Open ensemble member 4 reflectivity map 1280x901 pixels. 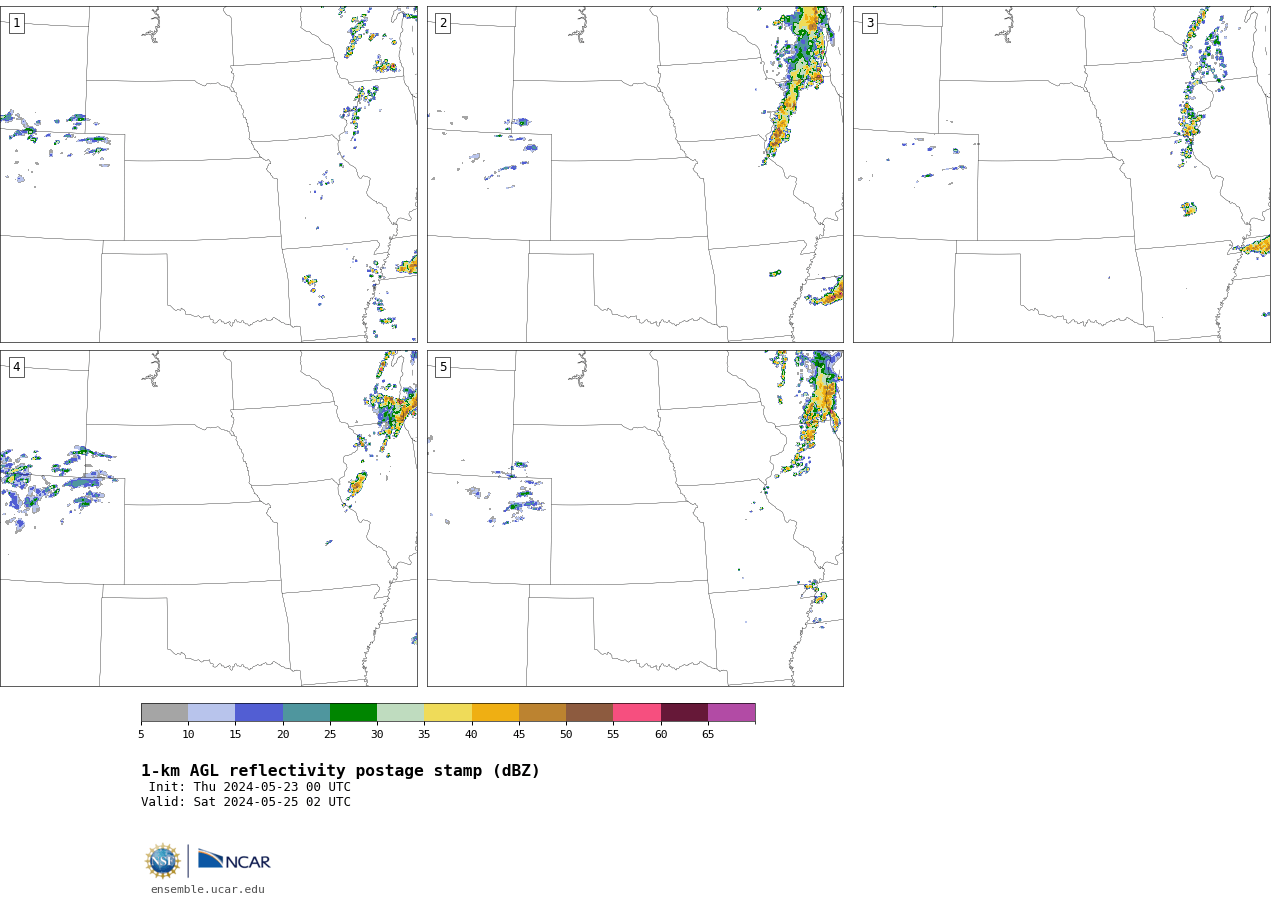tap(209, 518)
